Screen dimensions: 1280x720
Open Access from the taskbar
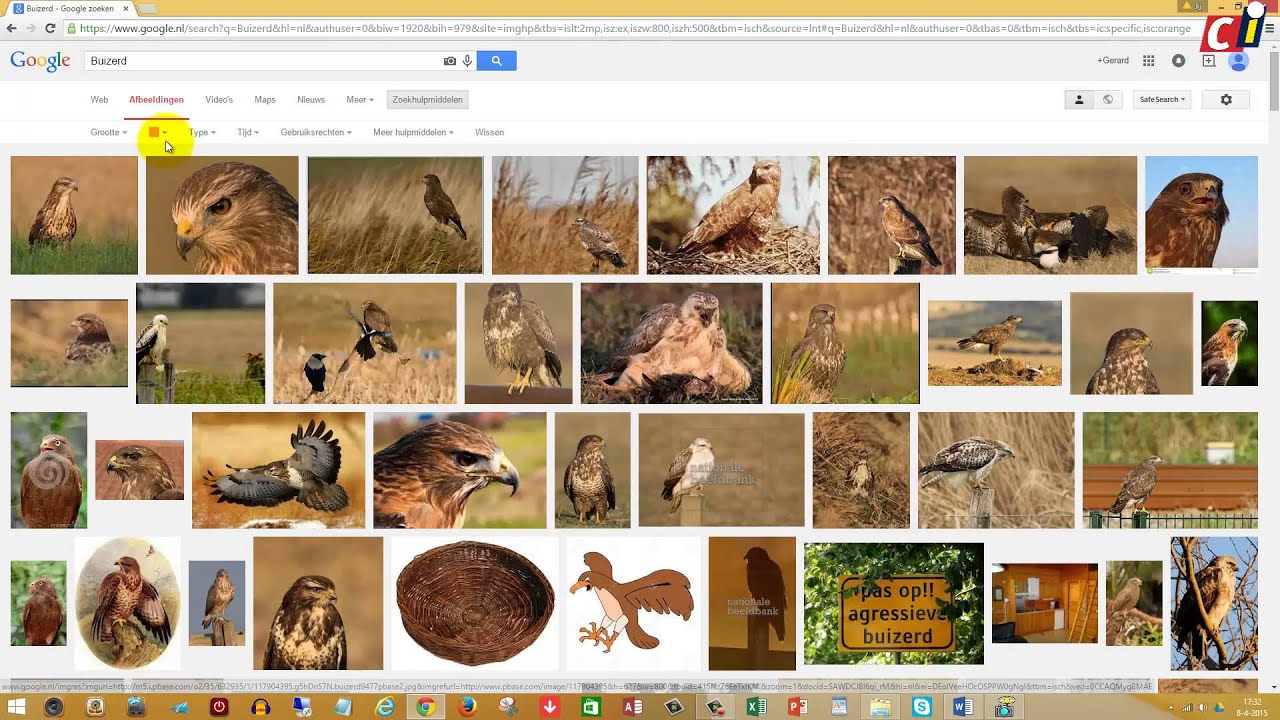coord(632,707)
